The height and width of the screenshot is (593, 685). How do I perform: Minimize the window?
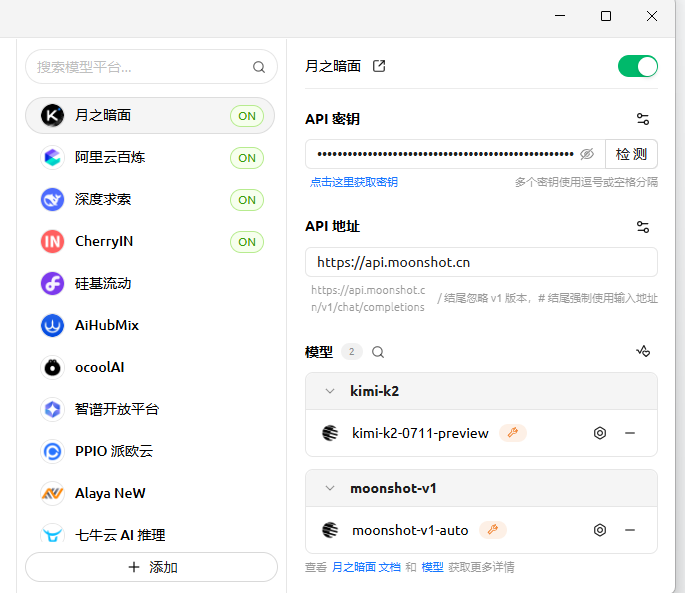[560, 16]
